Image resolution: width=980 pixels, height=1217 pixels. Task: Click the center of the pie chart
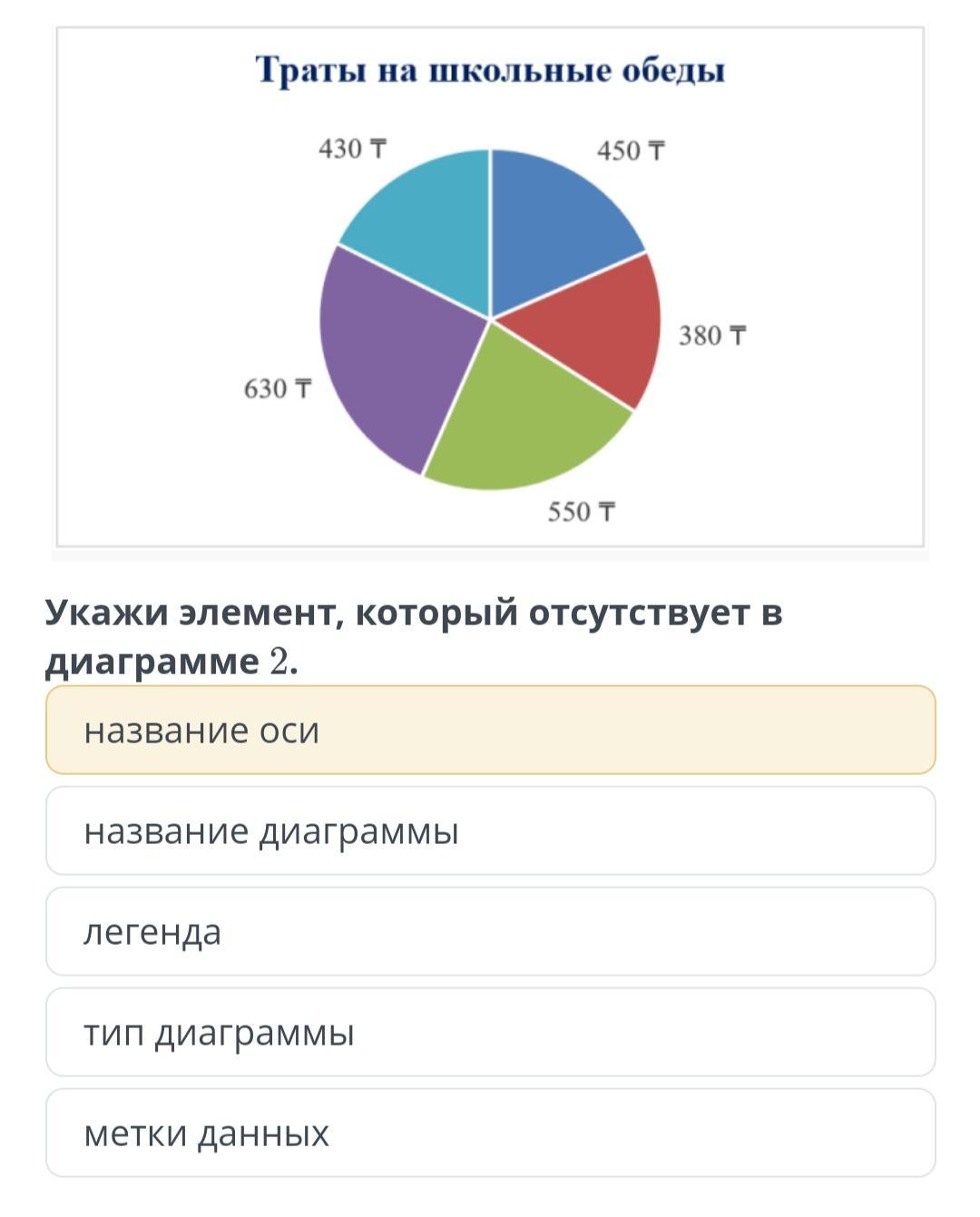[x=490, y=319]
